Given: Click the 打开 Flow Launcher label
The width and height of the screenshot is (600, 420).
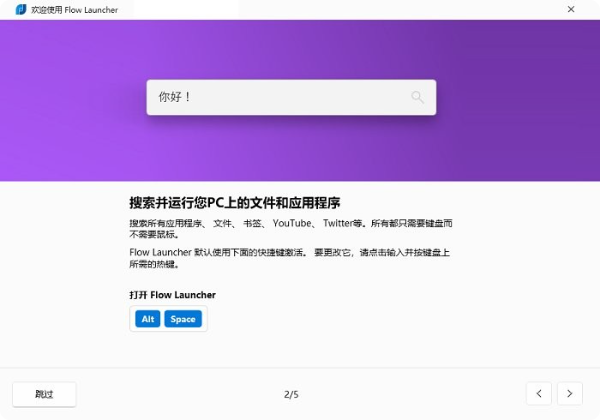Looking at the screenshot, I should [173, 295].
